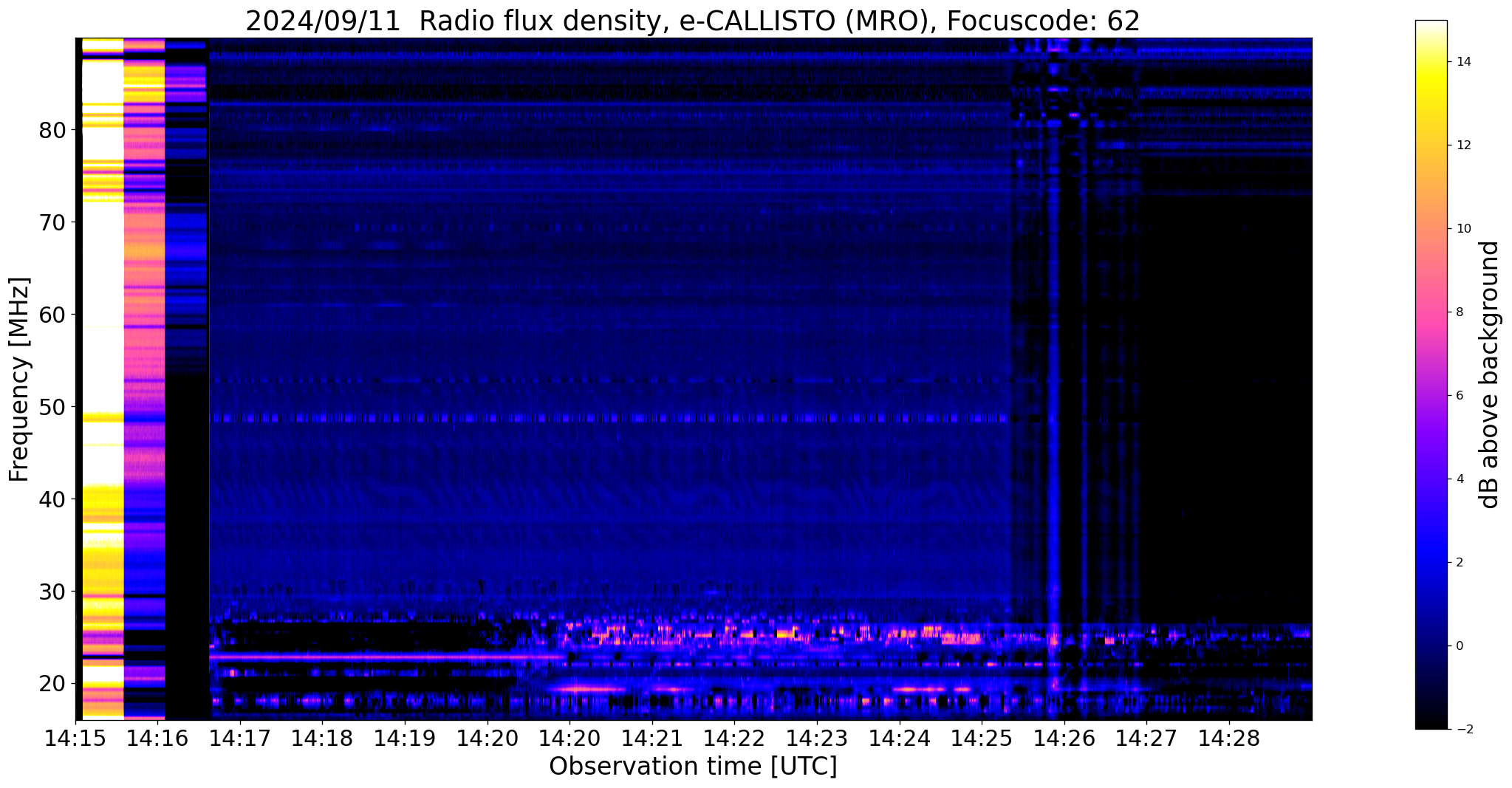The width and height of the screenshot is (1512, 788).
Task: Click the 'Frequency [MHz]' axis label
Action: pos(19,379)
